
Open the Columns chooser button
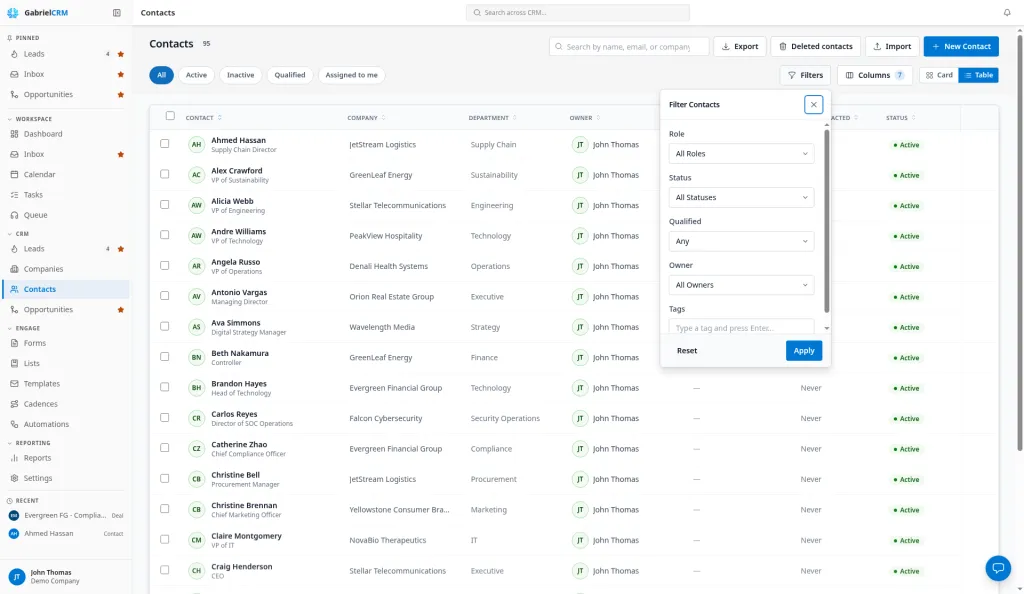[x=874, y=75]
